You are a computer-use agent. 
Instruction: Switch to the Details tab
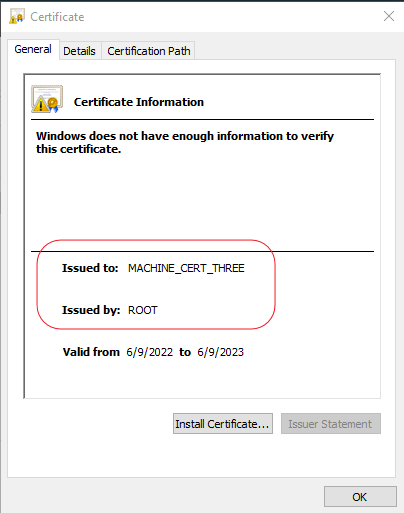[x=79, y=51]
